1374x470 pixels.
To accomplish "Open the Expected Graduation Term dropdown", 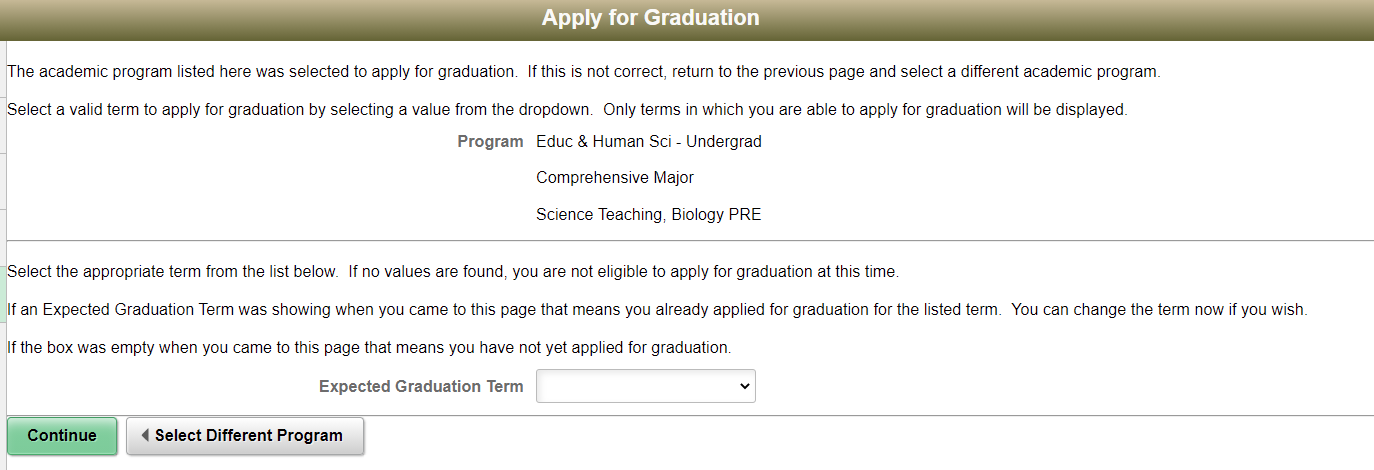I will 645,386.
